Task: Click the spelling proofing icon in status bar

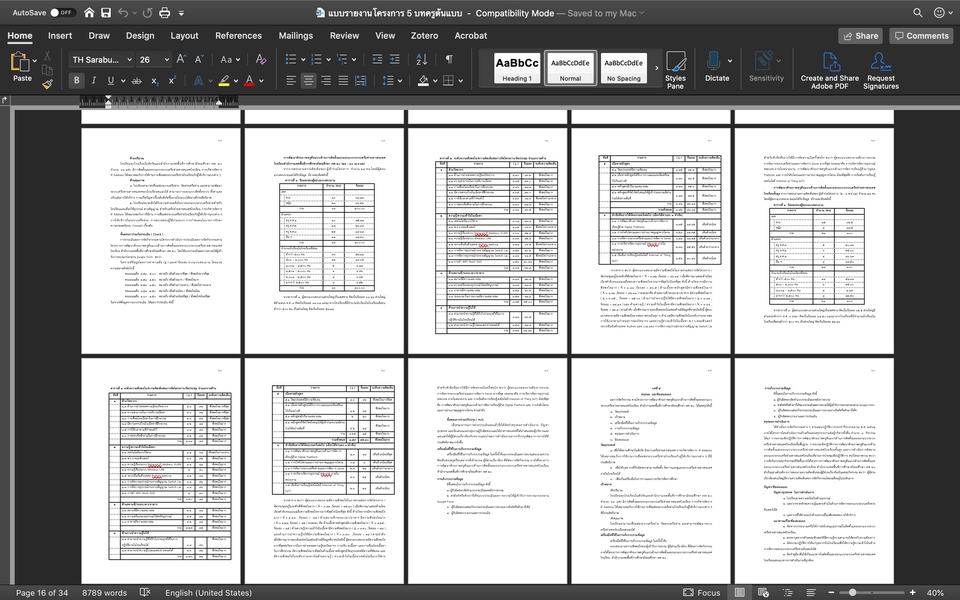Action: tap(145, 592)
